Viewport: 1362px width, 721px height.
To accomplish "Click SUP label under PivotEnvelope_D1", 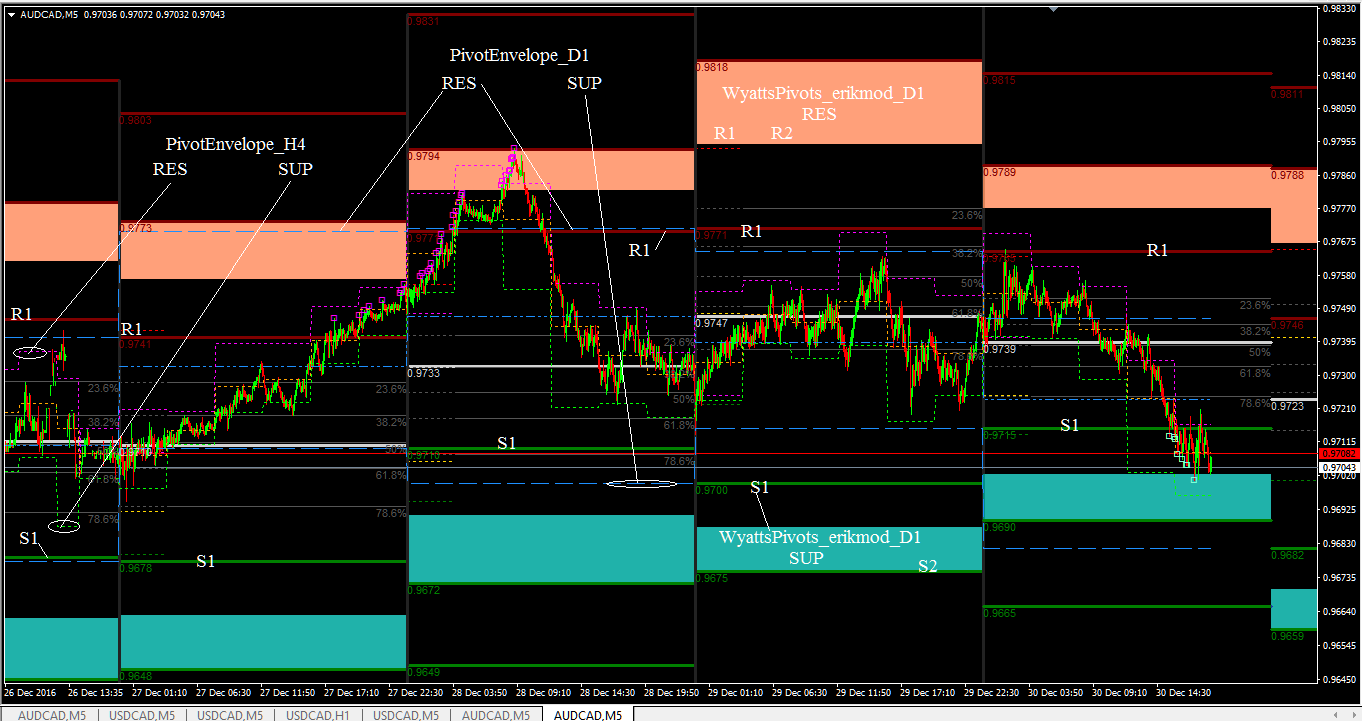I will tap(584, 83).
